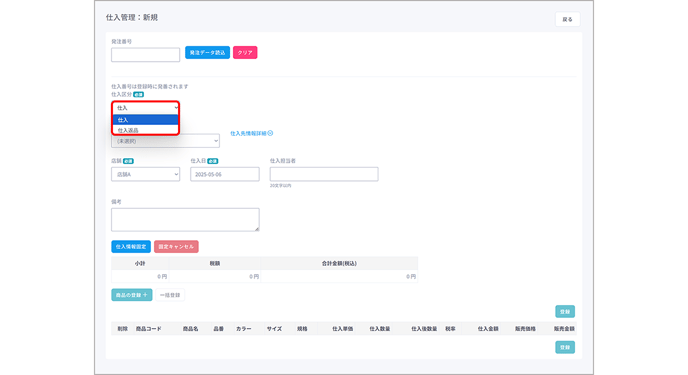Click the 小計 header cell
The height and width of the screenshot is (375, 688).
pos(140,264)
